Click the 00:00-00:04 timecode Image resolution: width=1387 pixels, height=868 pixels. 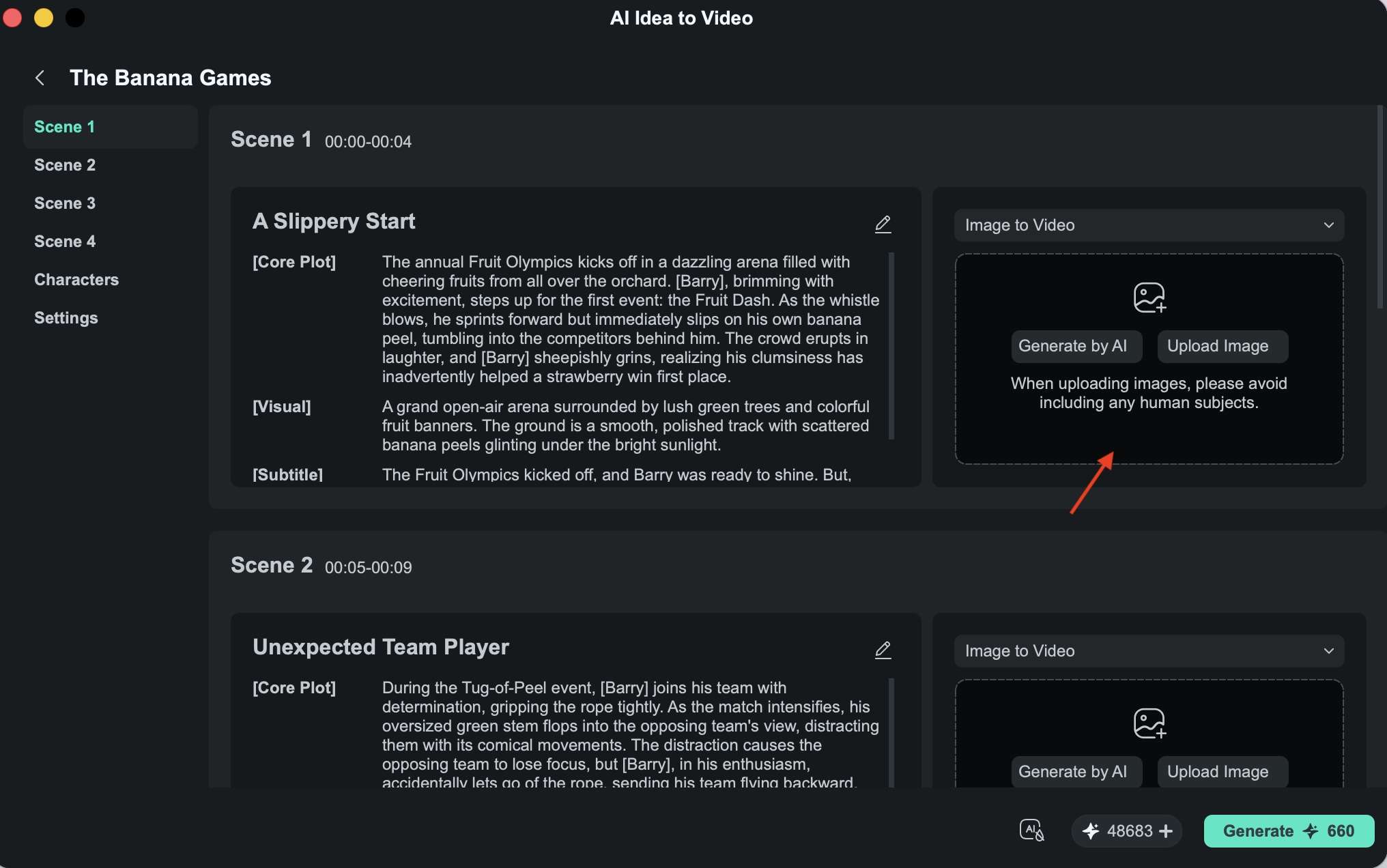[x=368, y=142]
